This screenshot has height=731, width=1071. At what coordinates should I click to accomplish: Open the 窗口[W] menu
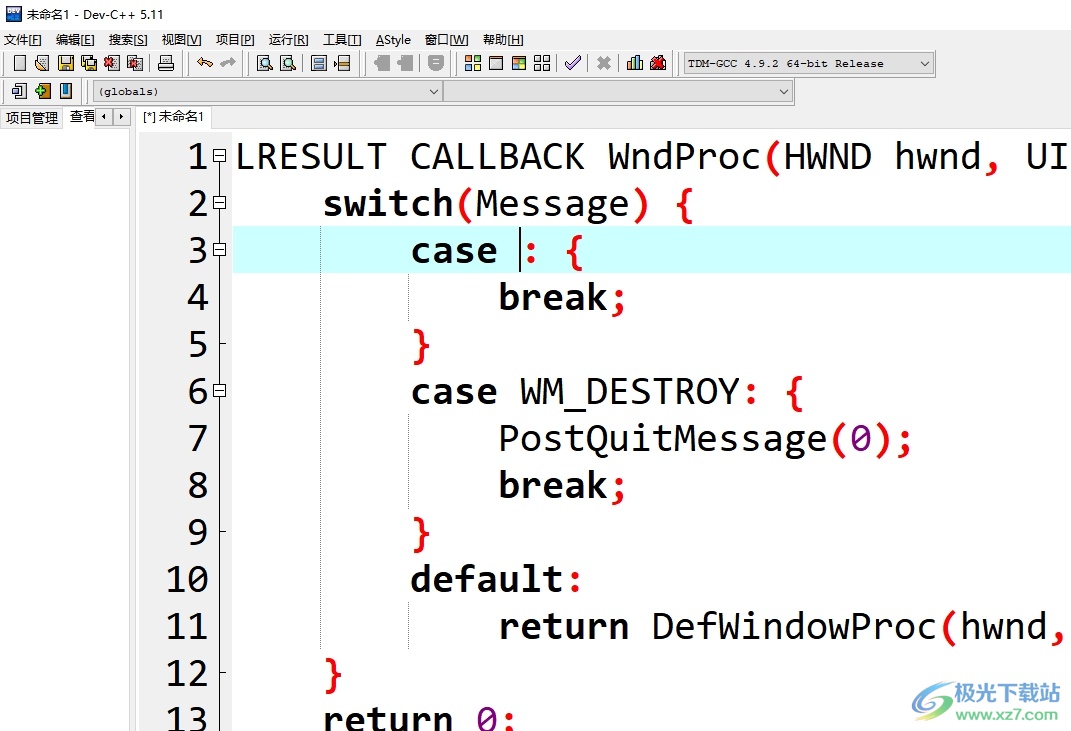[447, 40]
